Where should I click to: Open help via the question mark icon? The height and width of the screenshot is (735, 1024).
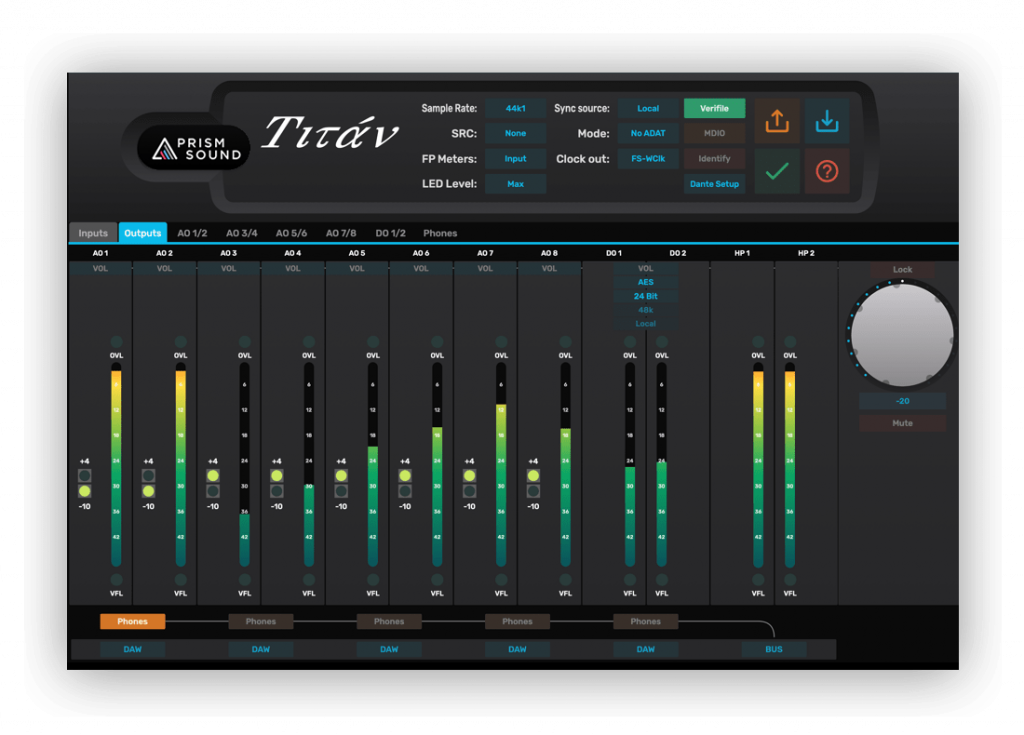pyautogui.click(x=827, y=171)
